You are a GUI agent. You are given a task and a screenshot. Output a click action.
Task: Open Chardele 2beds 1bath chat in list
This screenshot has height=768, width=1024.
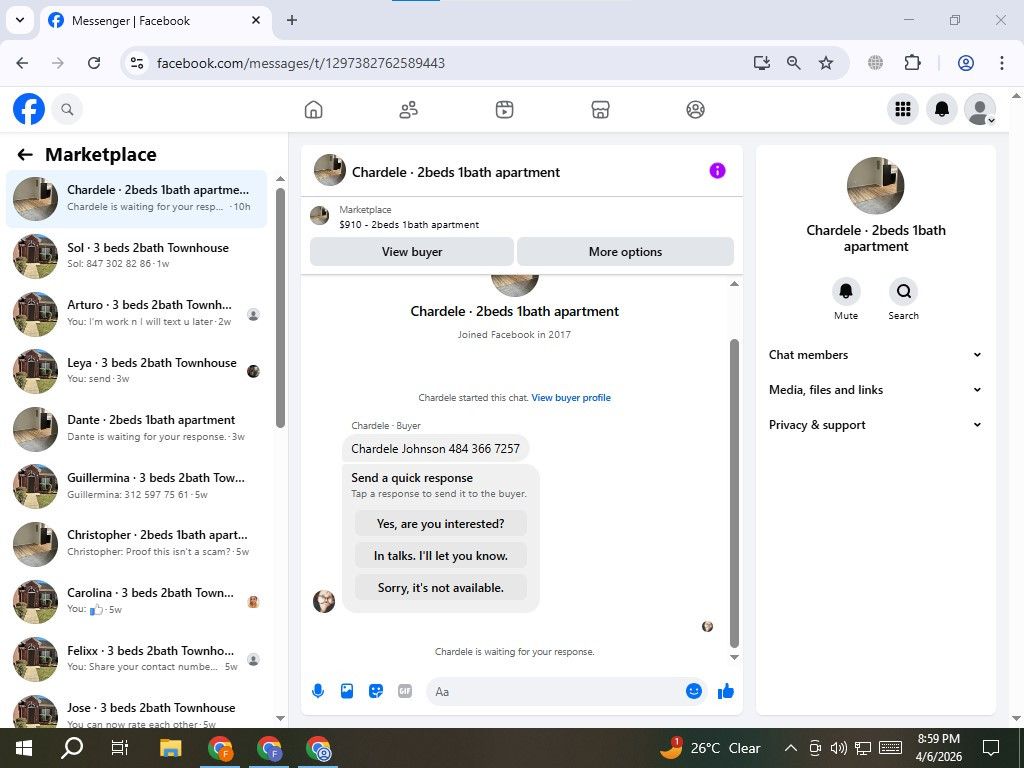(x=136, y=199)
